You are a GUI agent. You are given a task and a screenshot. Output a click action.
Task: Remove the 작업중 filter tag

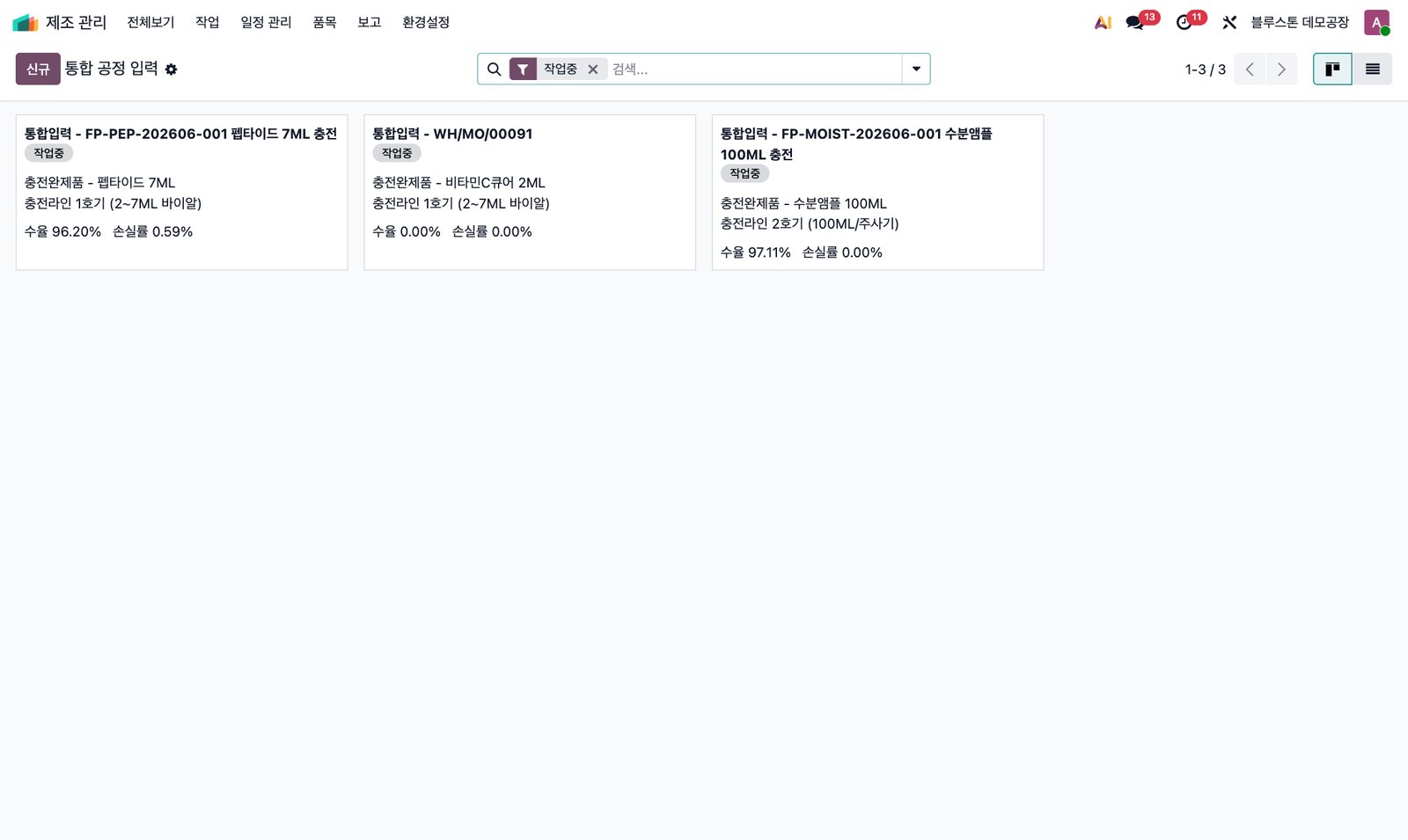point(593,69)
